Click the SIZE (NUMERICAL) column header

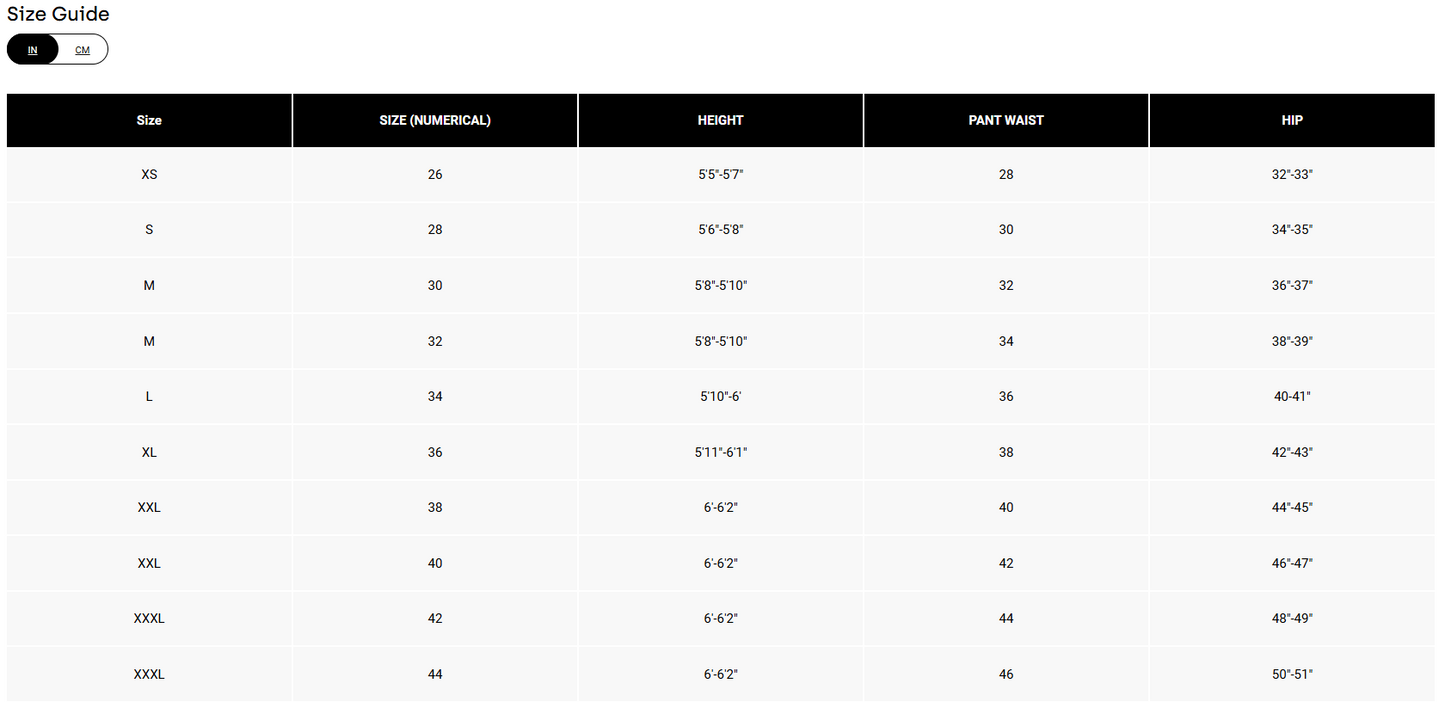pyautogui.click(x=435, y=120)
